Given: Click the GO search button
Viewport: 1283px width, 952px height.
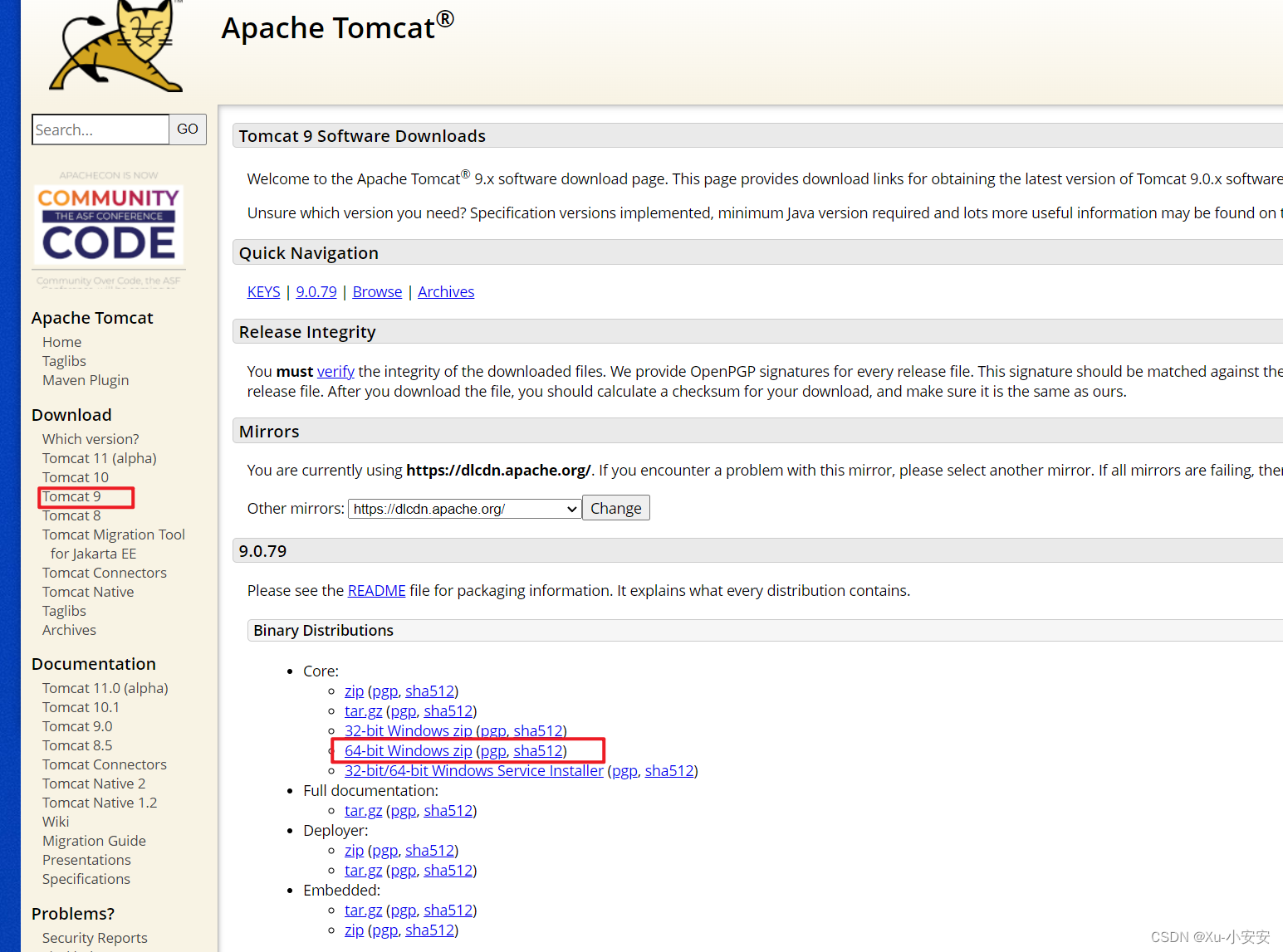Looking at the screenshot, I should click(x=188, y=129).
